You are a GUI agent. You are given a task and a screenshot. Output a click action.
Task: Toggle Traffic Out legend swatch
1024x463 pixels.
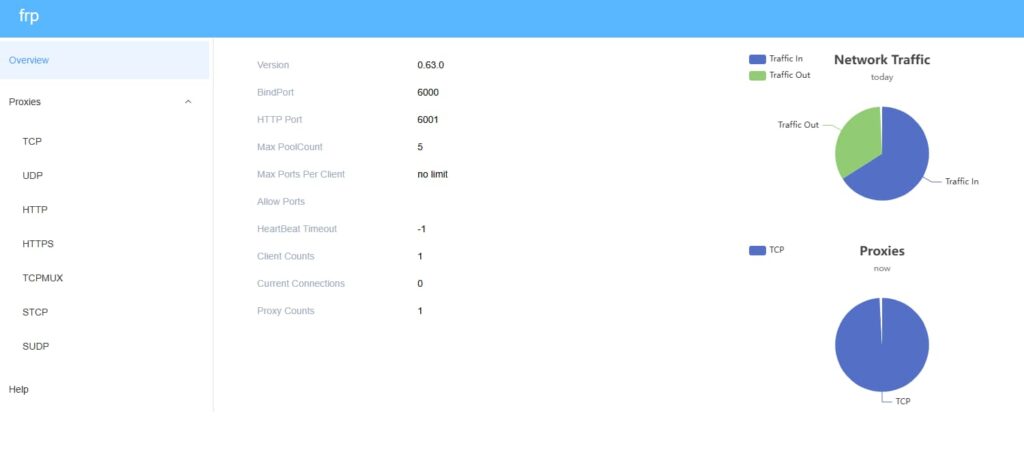pos(757,75)
